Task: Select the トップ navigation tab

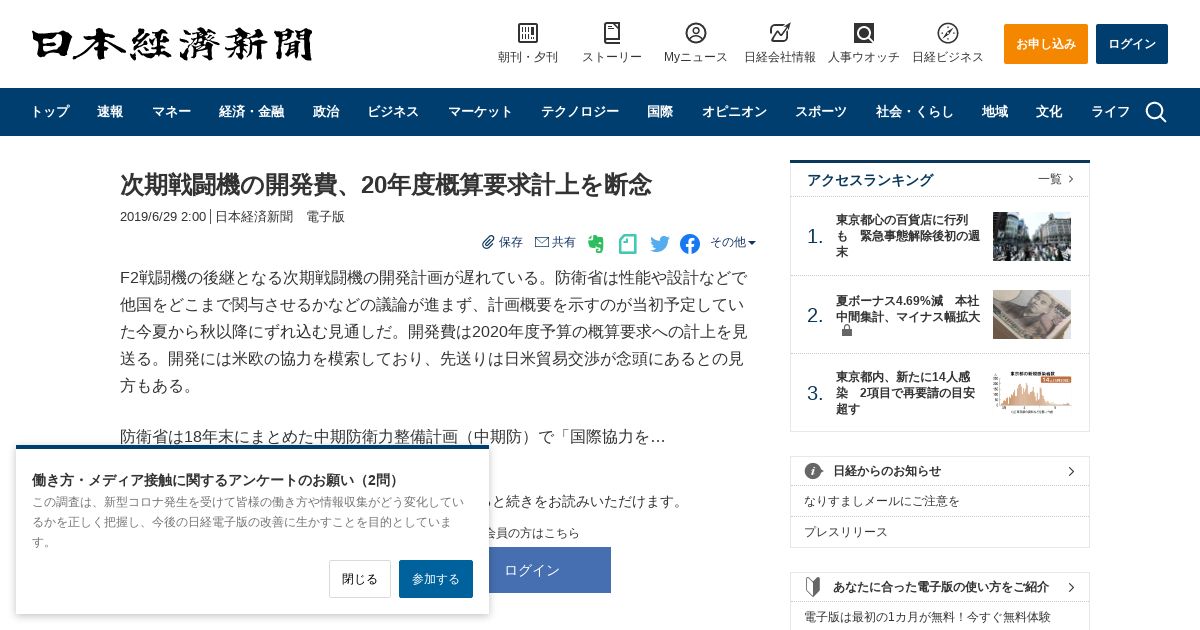Action: coord(50,112)
